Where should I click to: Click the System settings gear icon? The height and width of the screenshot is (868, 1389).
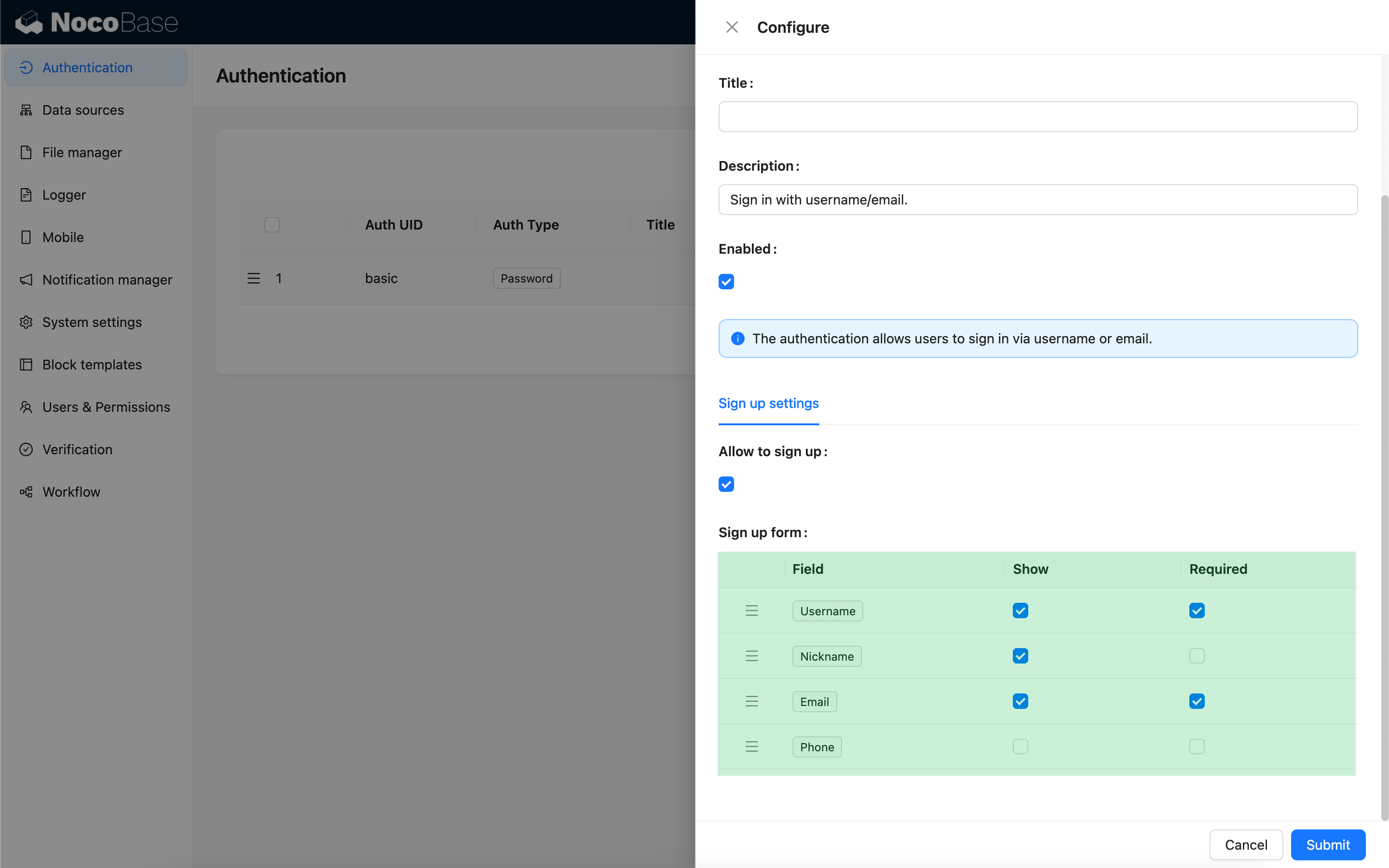click(x=26, y=322)
